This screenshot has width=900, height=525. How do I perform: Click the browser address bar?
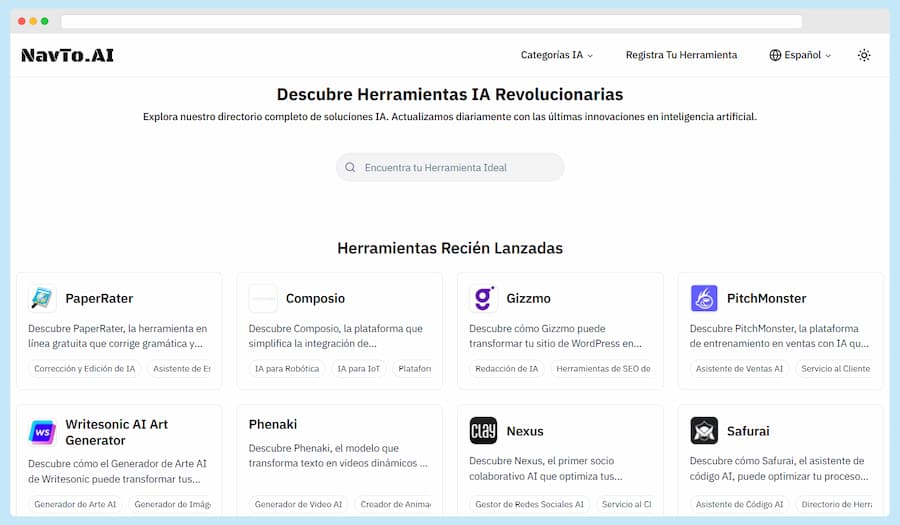tap(431, 21)
